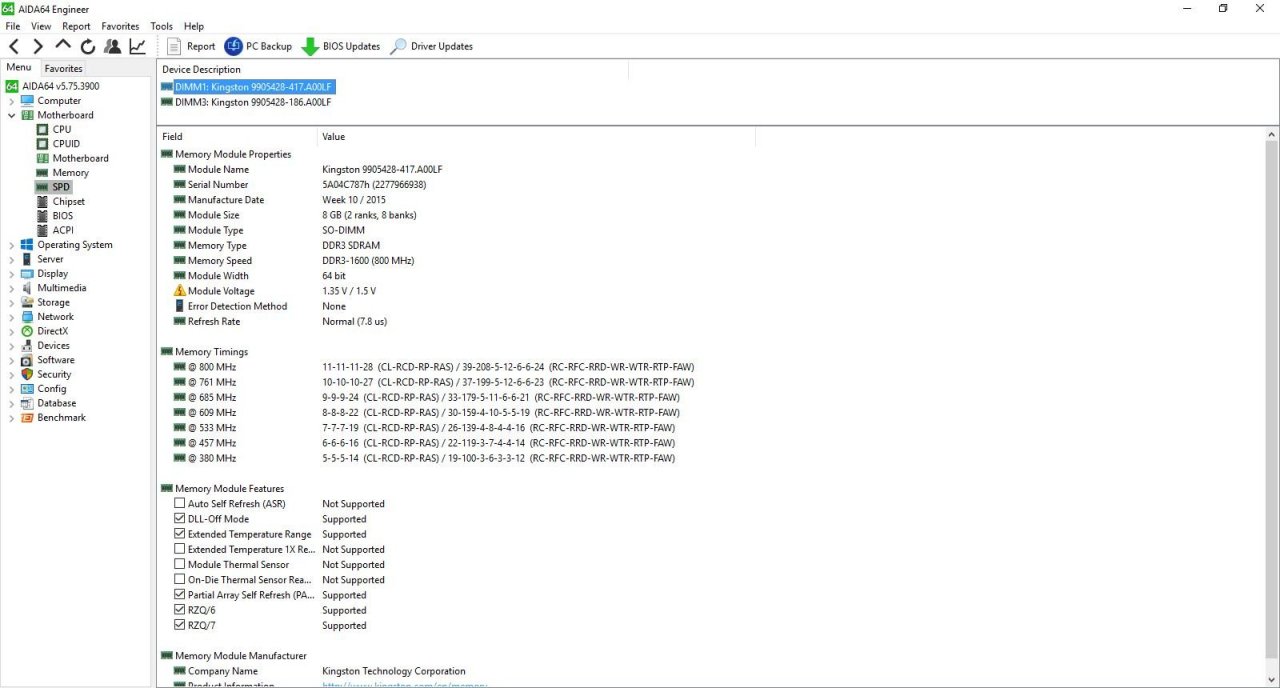Switch to the Favorites tab
This screenshot has height=688, width=1280.
(x=63, y=68)
